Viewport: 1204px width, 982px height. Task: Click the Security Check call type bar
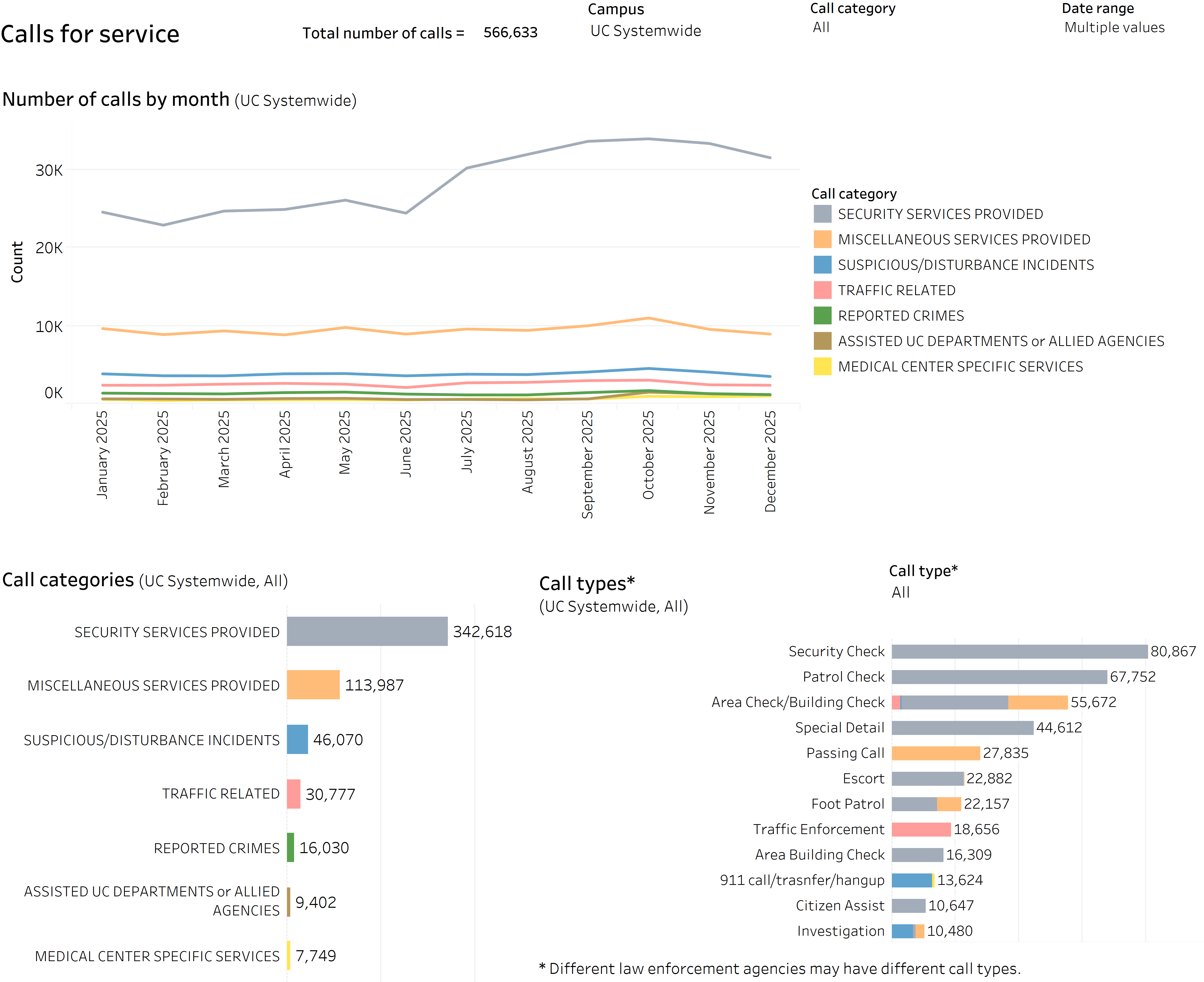pos(1020,651)
